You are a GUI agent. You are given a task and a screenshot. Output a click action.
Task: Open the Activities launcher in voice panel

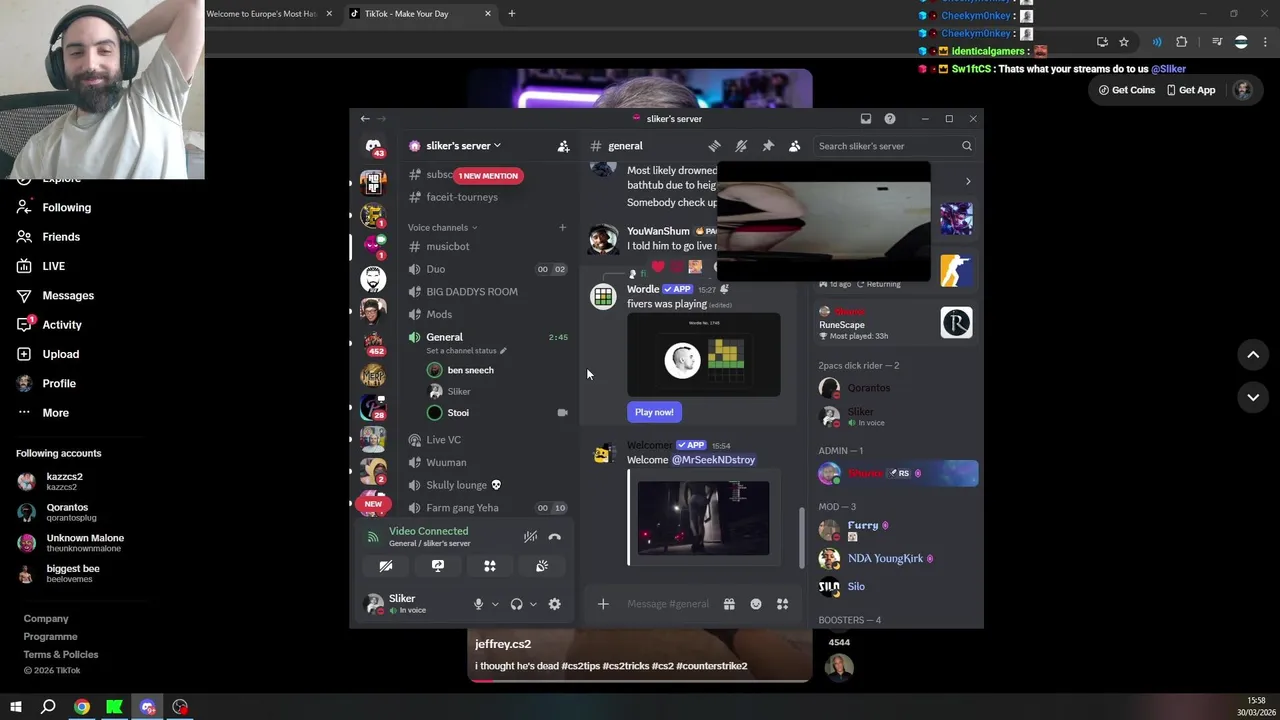pyautogui.click(x=490, y=566)
